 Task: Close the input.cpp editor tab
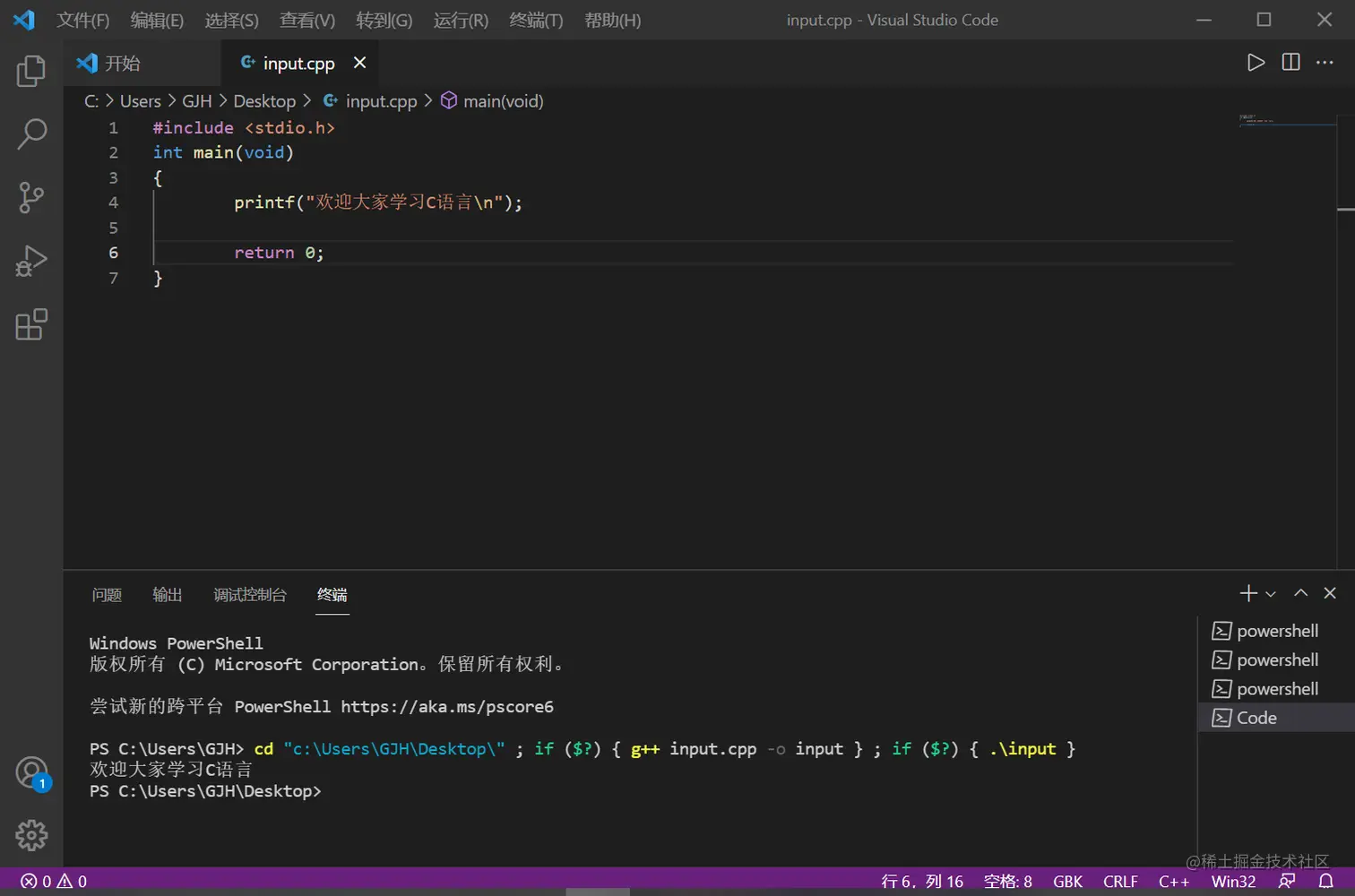click(359, 63)
